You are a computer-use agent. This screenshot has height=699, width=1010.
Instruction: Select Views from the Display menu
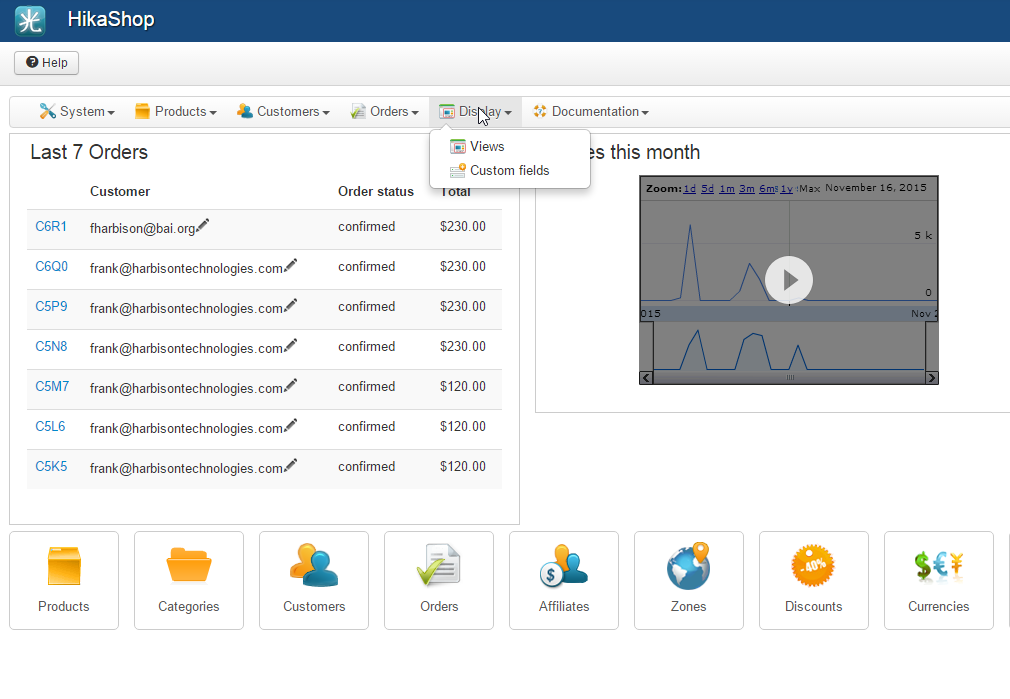pos(487,147)
